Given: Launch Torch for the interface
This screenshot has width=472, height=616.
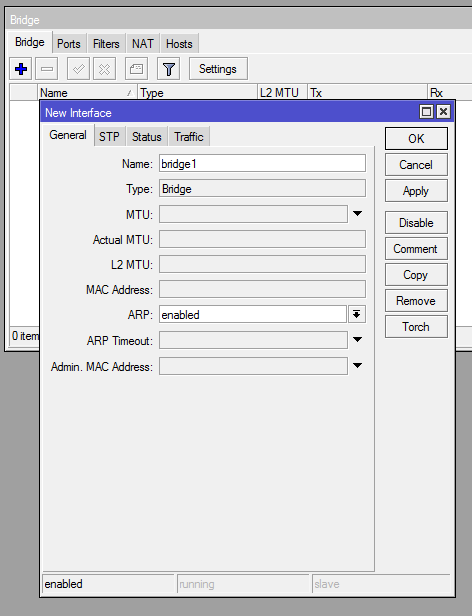Looking at the screenshot, I should [x=416, y=327].
